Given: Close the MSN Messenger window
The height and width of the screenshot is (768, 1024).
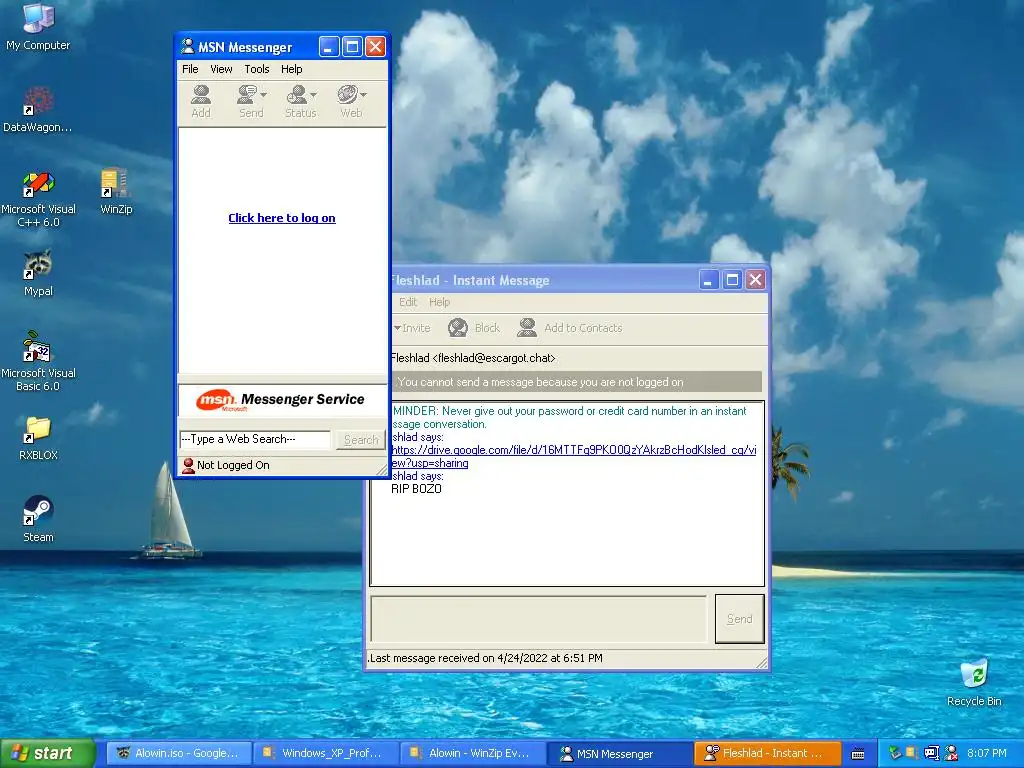Looking at the screenshot, I should 376,46.
